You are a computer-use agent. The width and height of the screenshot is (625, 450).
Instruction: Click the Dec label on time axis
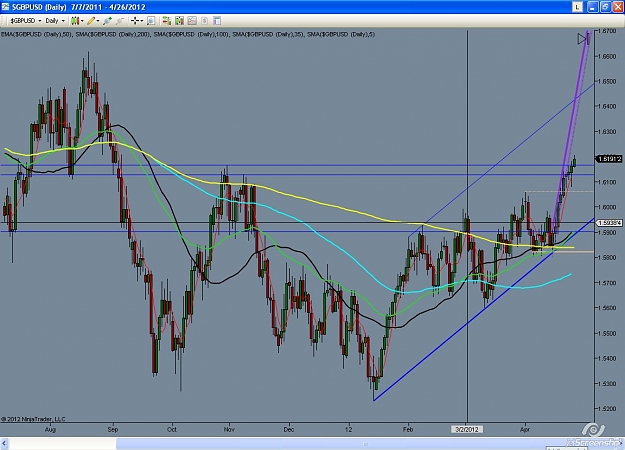point(289,429)
